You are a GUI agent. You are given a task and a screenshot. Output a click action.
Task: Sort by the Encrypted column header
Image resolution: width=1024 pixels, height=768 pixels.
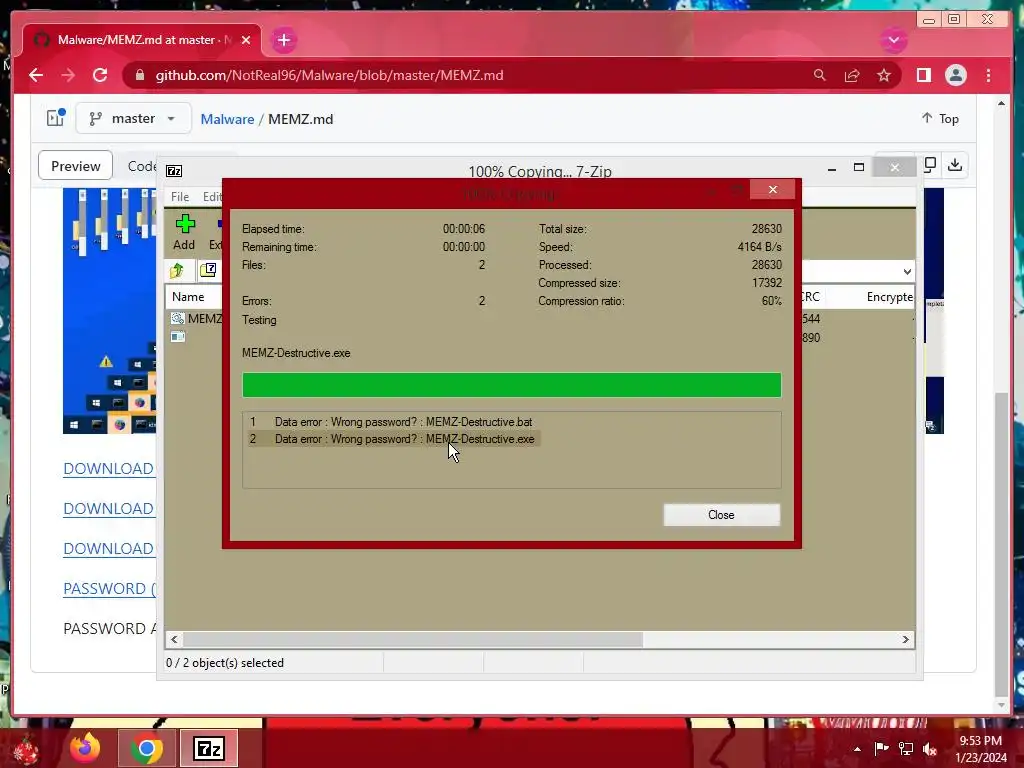(x=889, y=296)
